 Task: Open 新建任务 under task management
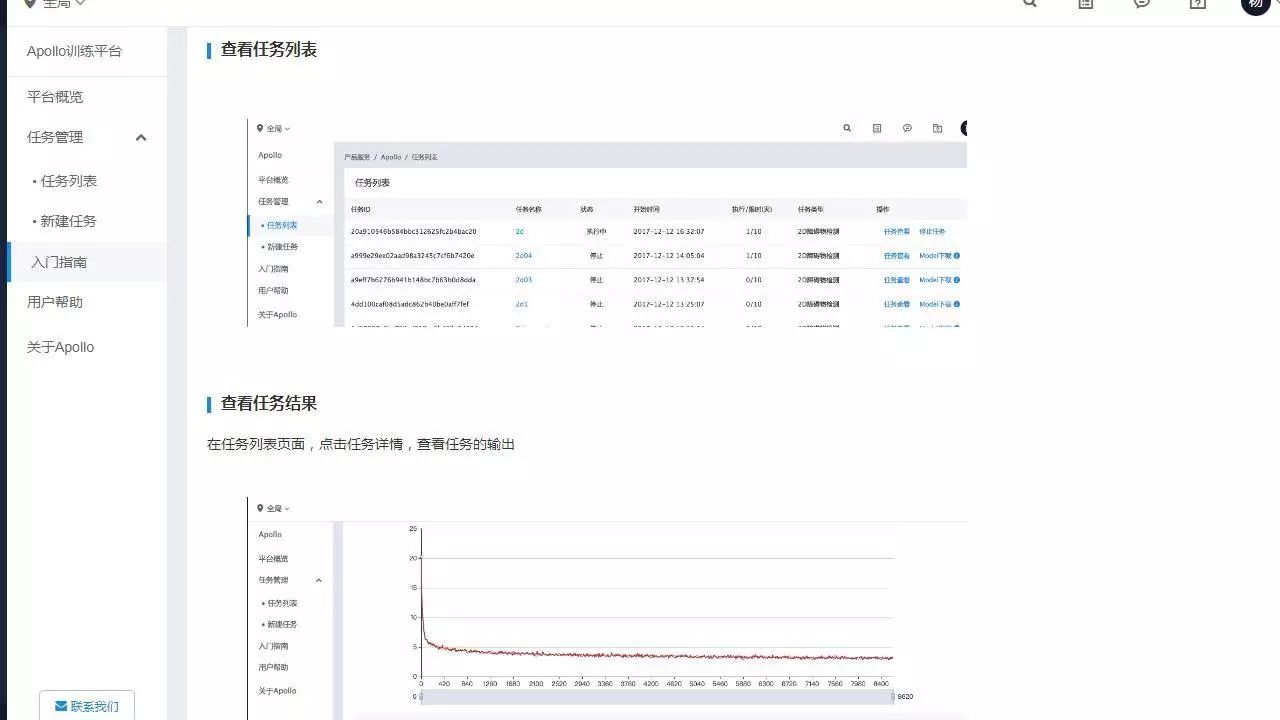click(68, 221)
